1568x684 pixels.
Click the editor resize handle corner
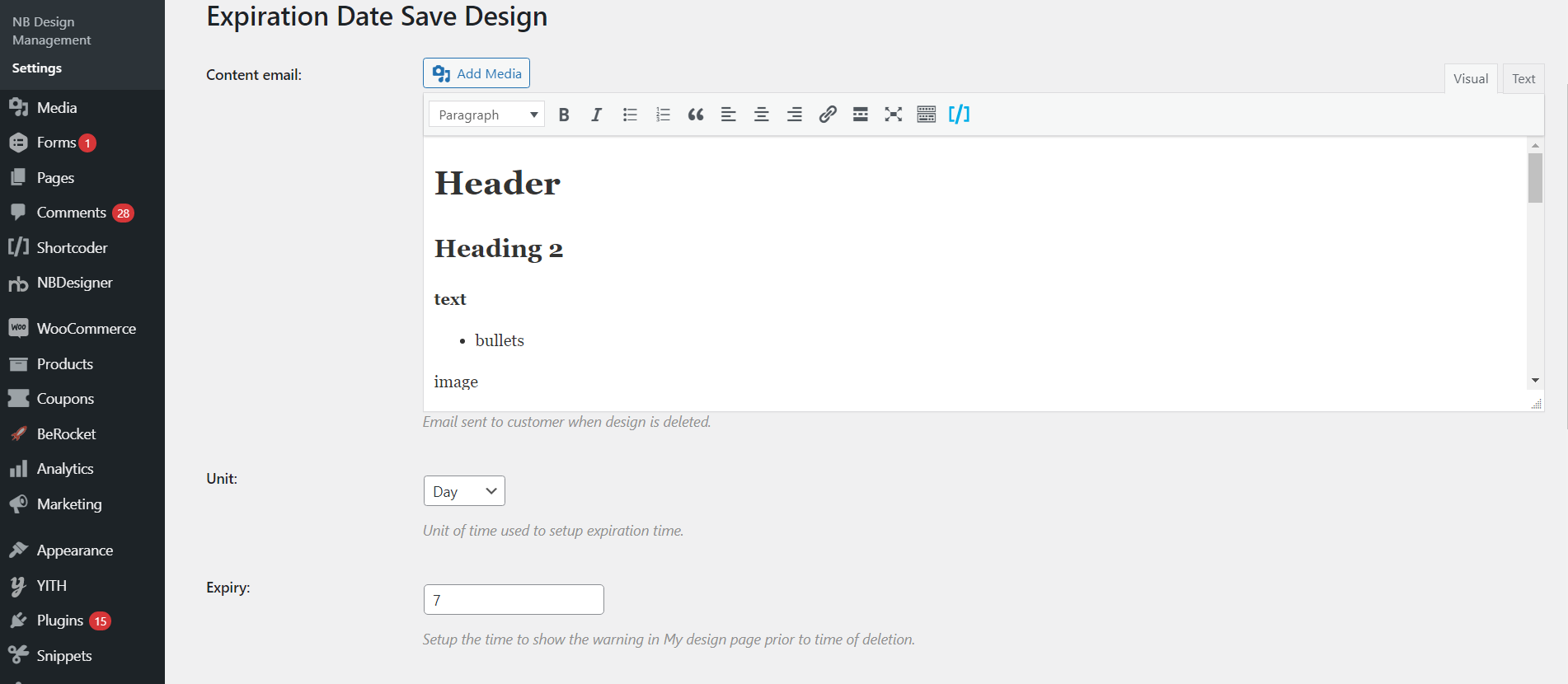[x=1536, y=404]
